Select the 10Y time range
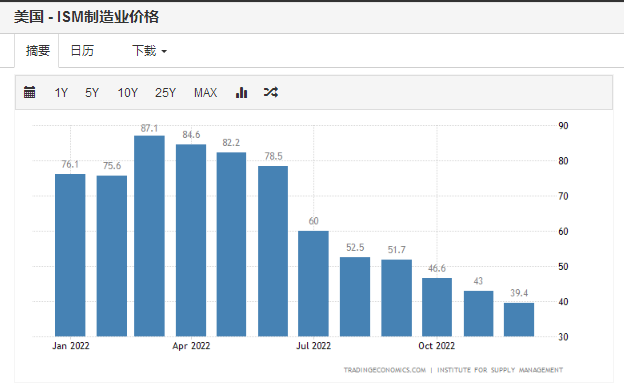This screenshot has height=385, width=624. tap(127, 93)
